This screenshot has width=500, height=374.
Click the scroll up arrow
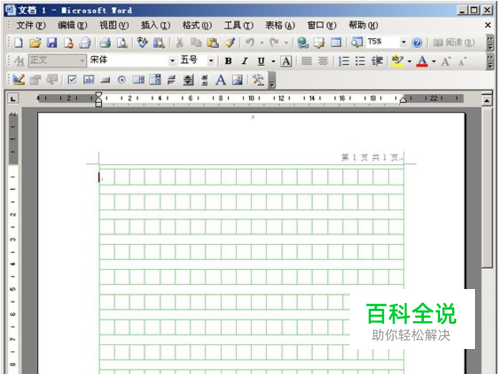pyautogui.click(x=487, y=100)
